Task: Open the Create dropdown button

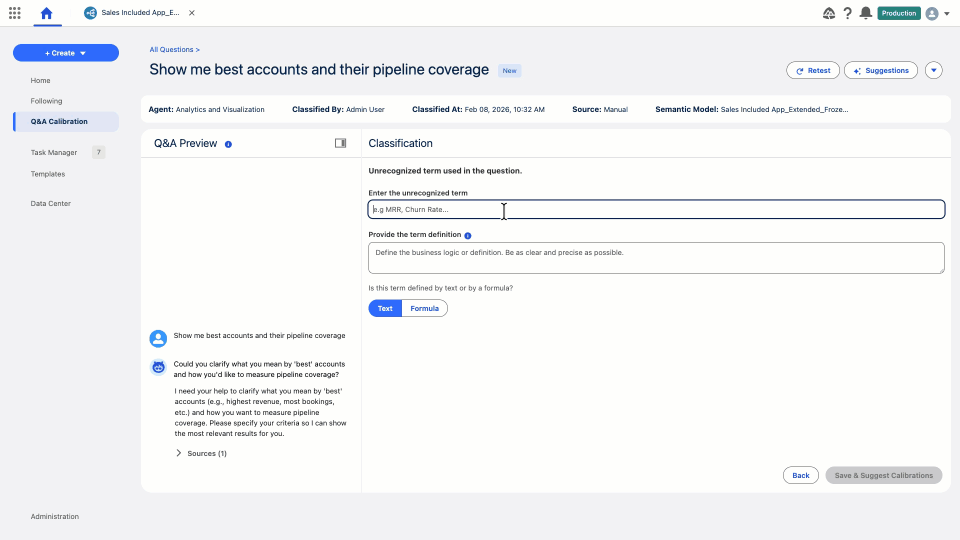Action: (x=66, y=53)
